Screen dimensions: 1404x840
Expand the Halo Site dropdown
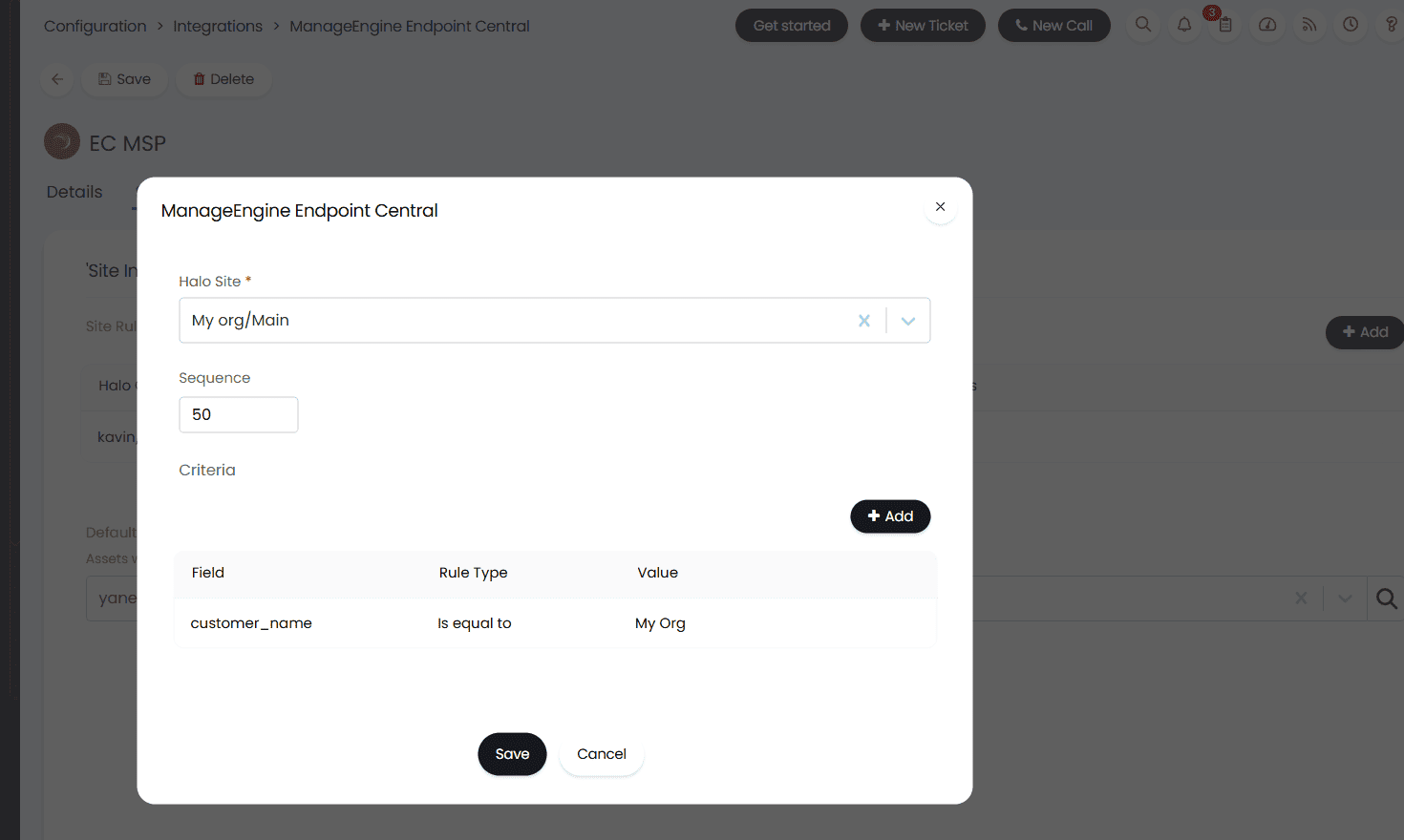pos(908,321)
